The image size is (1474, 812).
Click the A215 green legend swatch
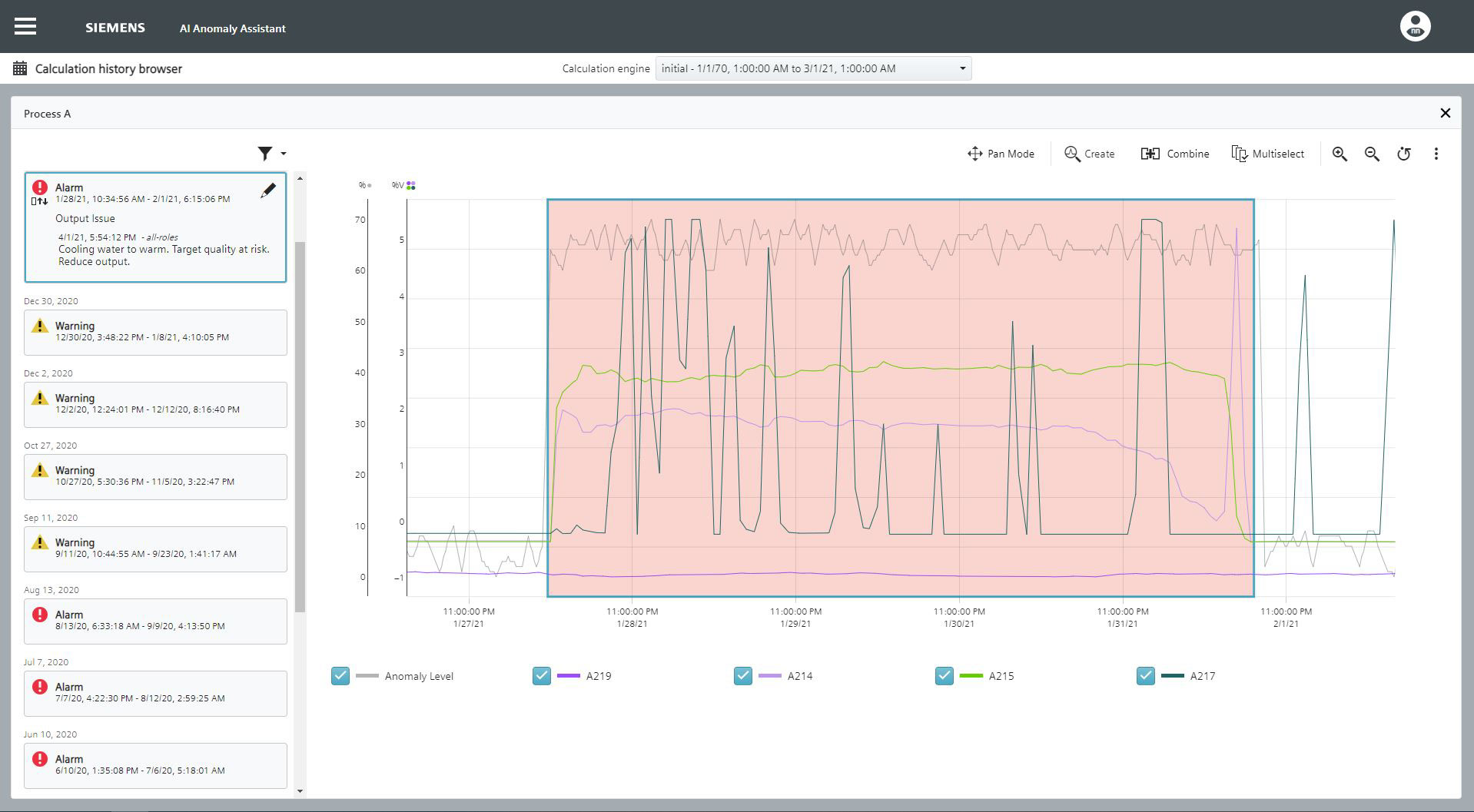pos(971,676)
